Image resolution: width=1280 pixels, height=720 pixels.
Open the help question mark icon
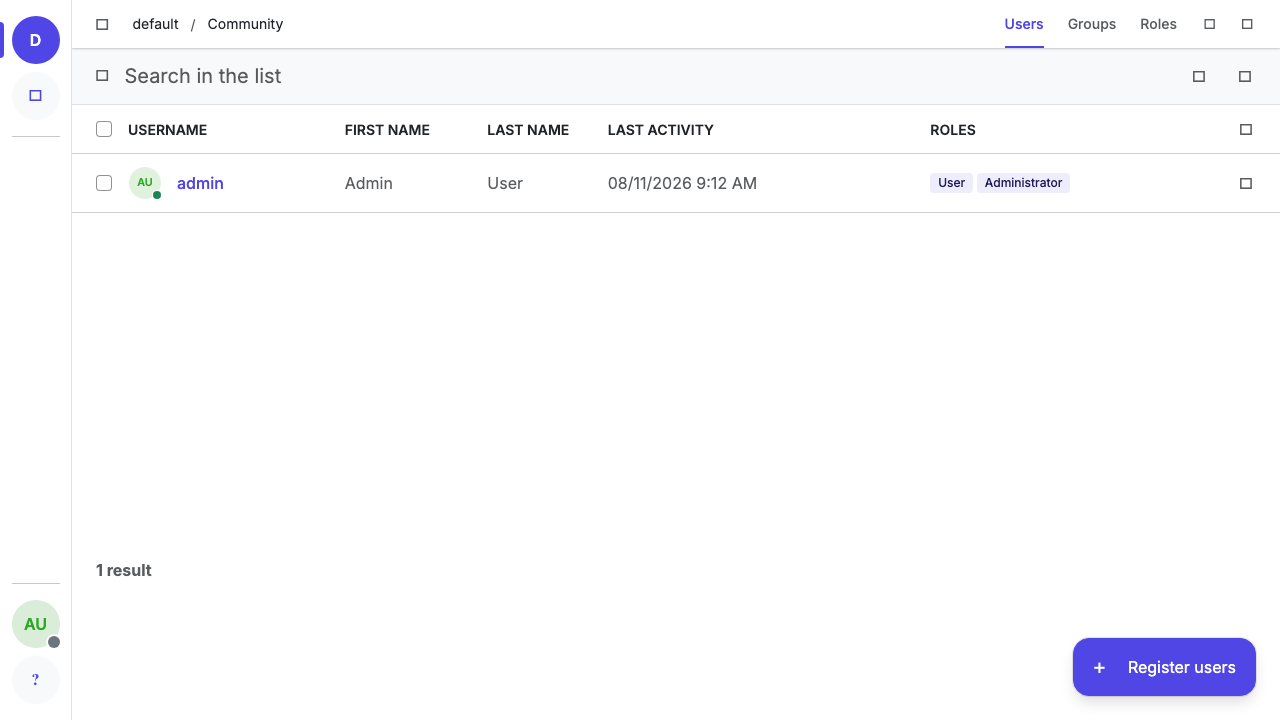pos(36,680)
